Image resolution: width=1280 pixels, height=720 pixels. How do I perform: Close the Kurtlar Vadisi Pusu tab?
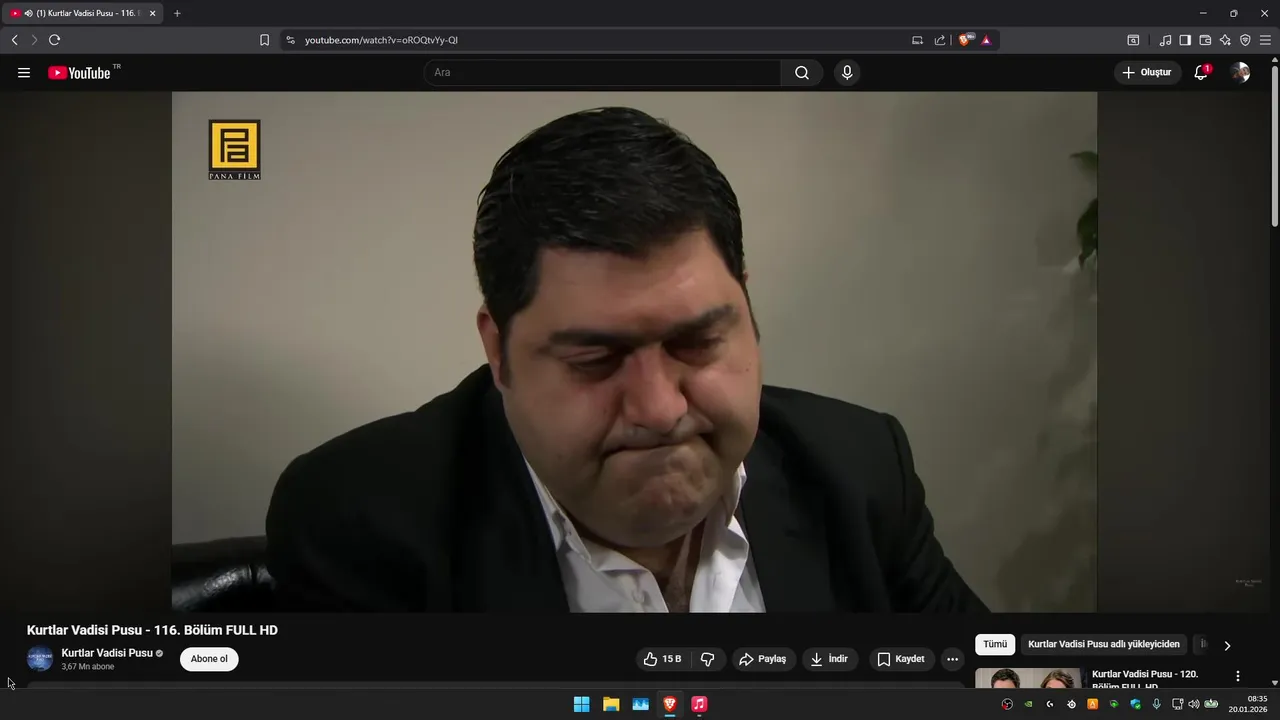[152, 14]
